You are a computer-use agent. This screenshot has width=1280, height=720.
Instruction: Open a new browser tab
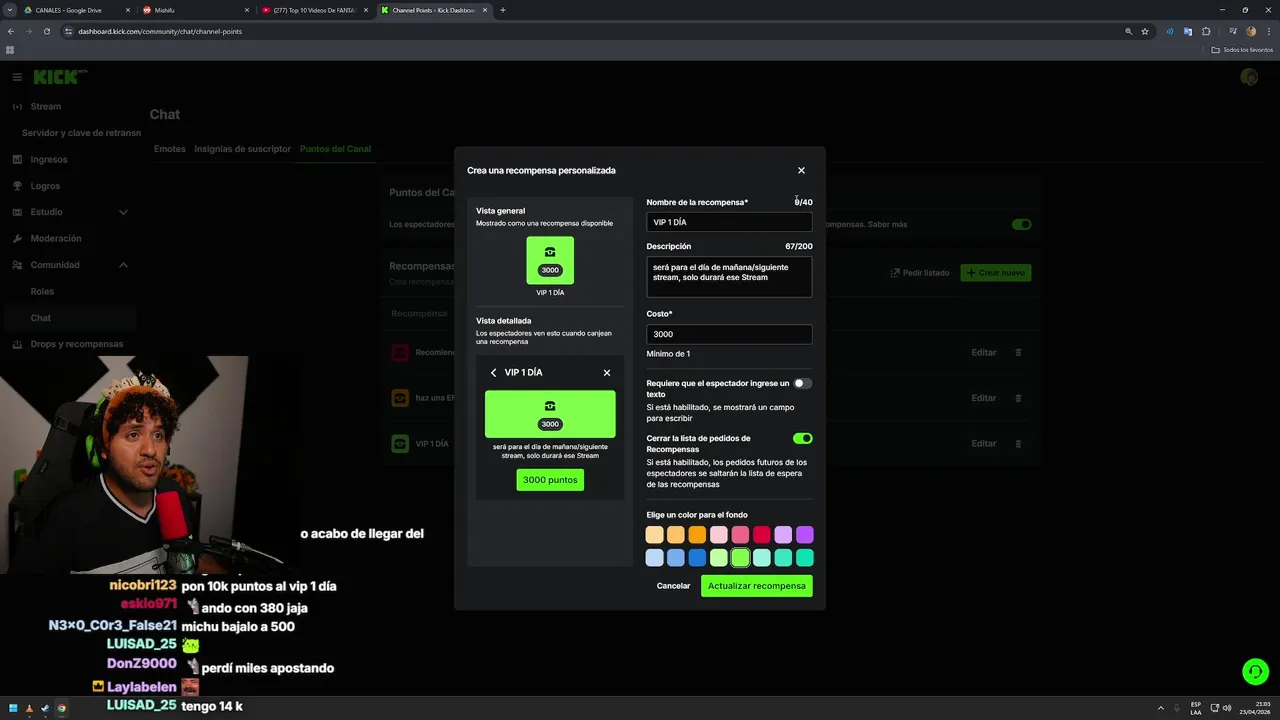click(x=502, y=10)
